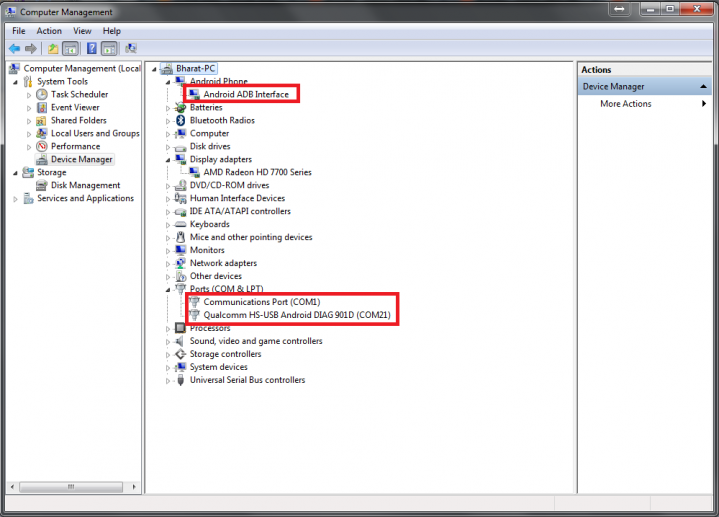Click the Storage controllers icon
Screen dimensions: 719x517
click(181, 354)
